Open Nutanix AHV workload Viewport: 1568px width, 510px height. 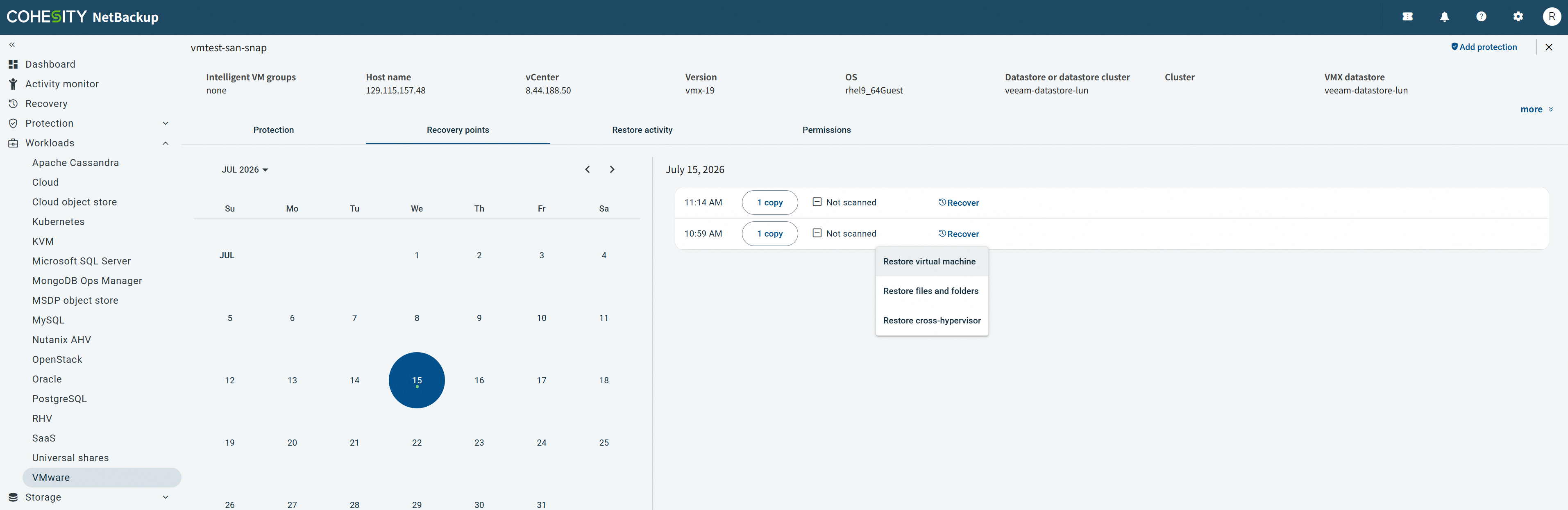pyautogui.click(x=61, y=340)
